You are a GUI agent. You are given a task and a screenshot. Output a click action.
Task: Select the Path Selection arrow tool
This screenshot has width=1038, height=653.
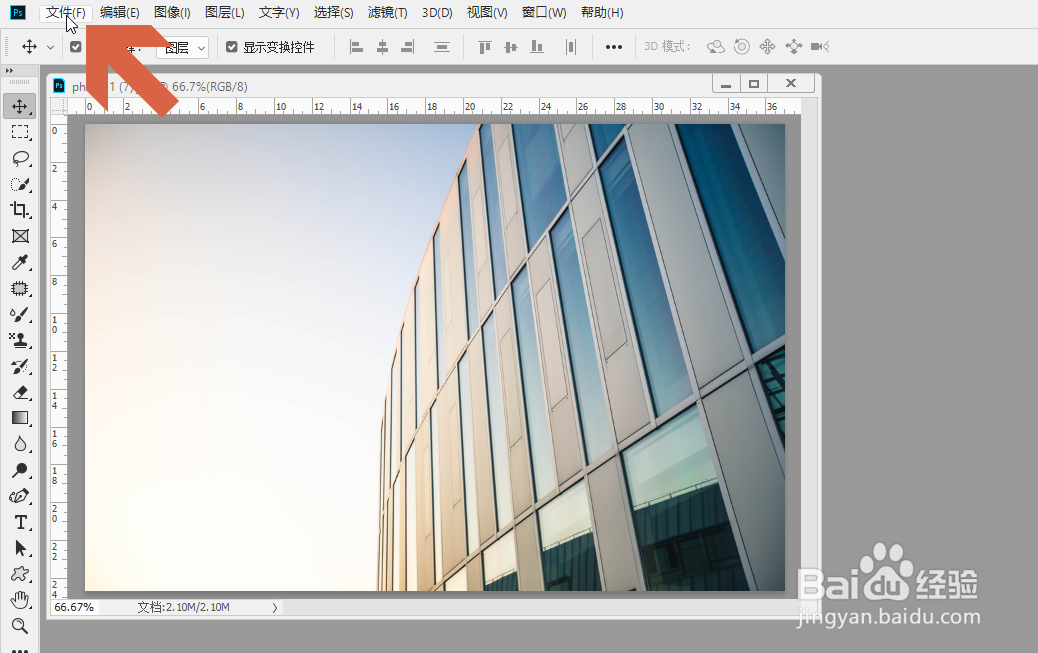click(x=20, y=548)
